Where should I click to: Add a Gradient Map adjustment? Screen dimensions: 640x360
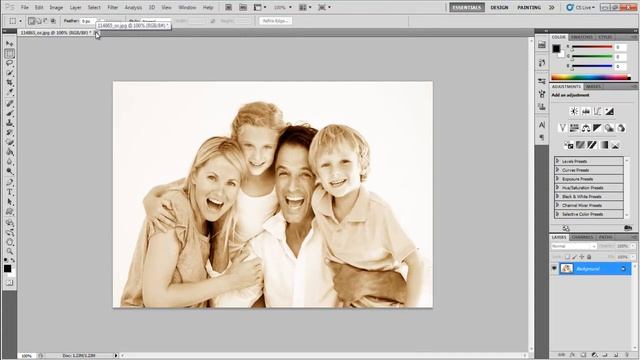[x=604, y=145]
